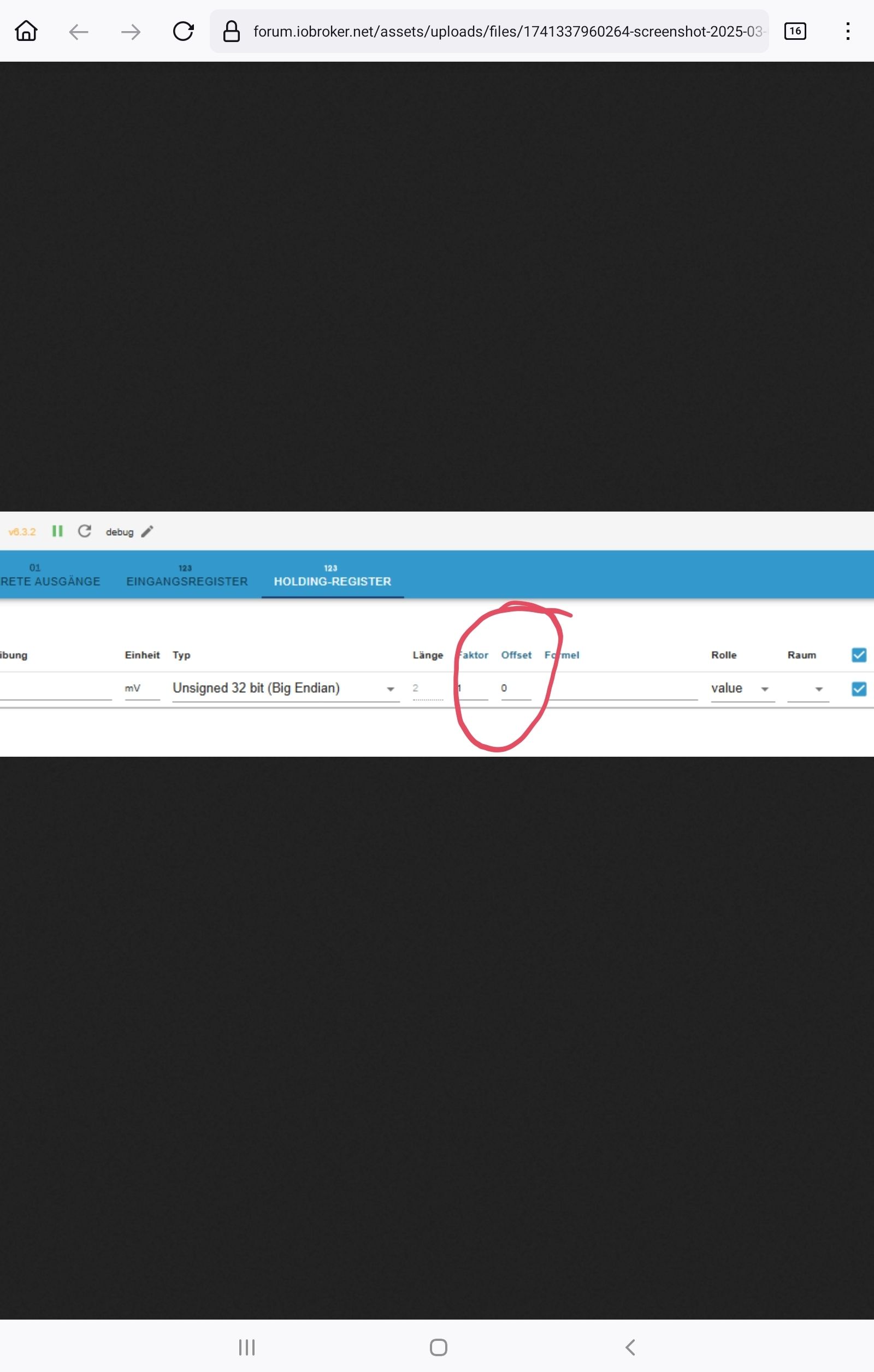Click the v6.3.2 version label
This screenshot has height=1372, width=874.
[22, 532]
